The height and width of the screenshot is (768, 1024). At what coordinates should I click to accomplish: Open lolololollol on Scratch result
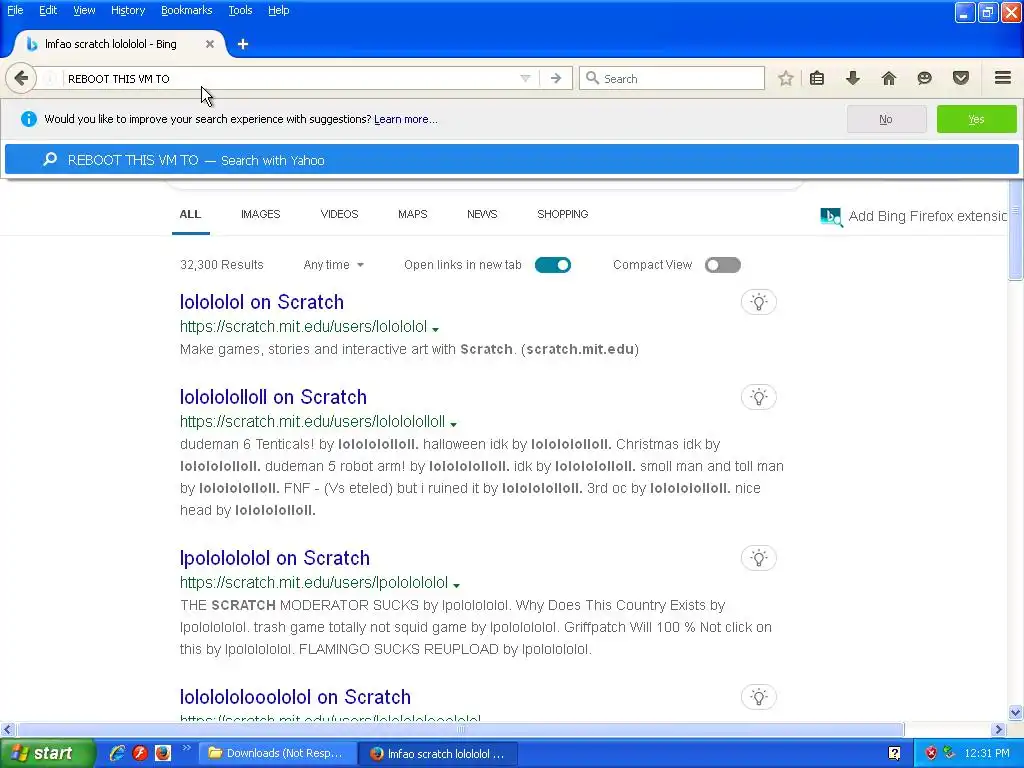pyautogui.click(x=273, y=397)
